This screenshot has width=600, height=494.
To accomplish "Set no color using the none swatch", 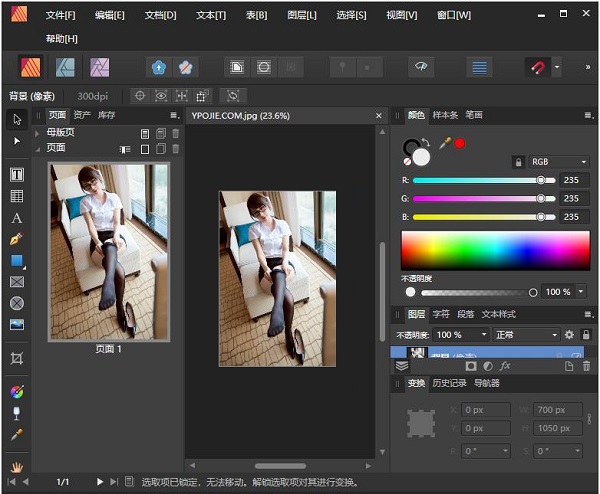I will click(408, 162).
